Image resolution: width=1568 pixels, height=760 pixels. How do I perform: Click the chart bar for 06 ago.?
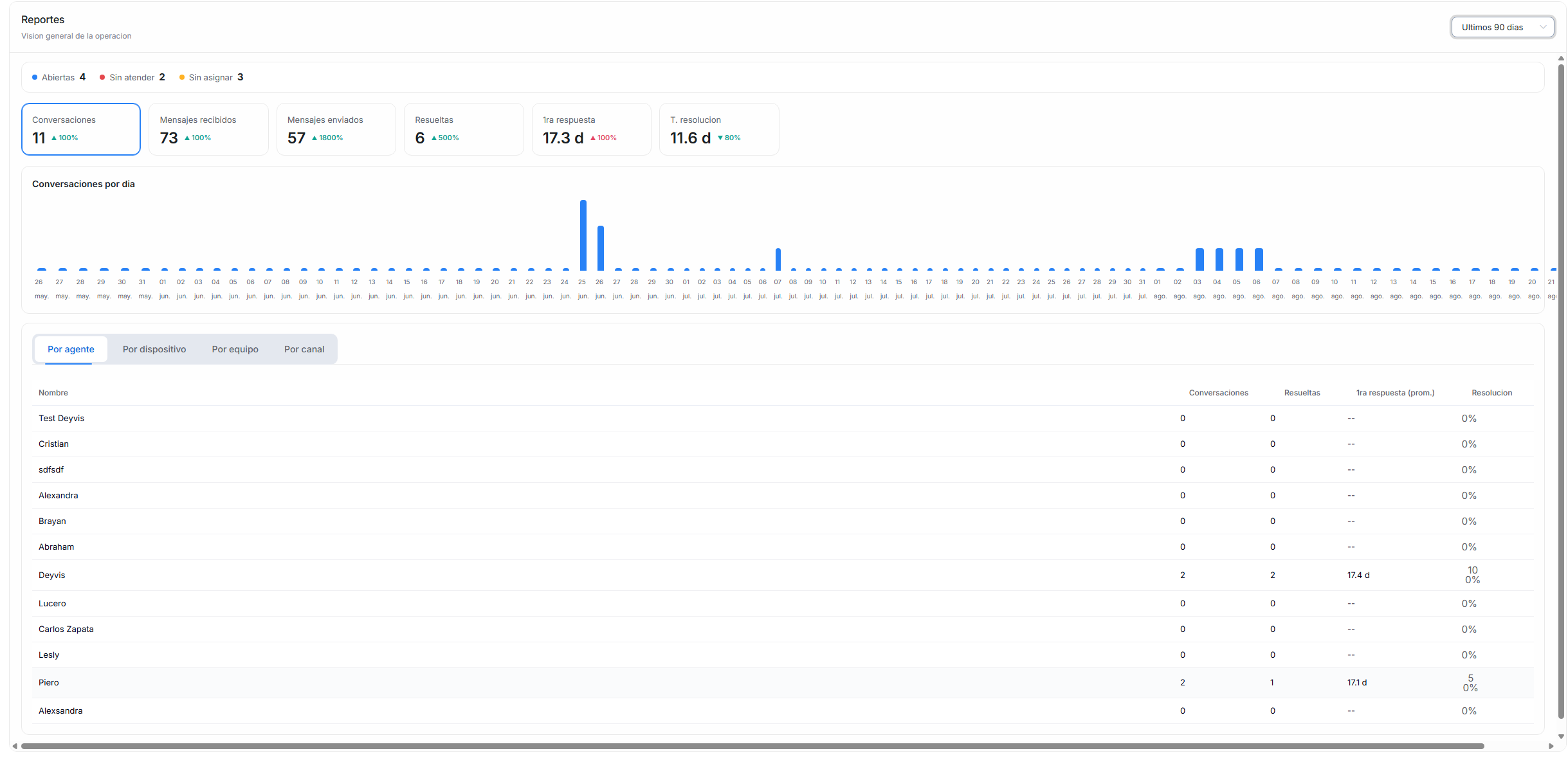pos(1259,259)
